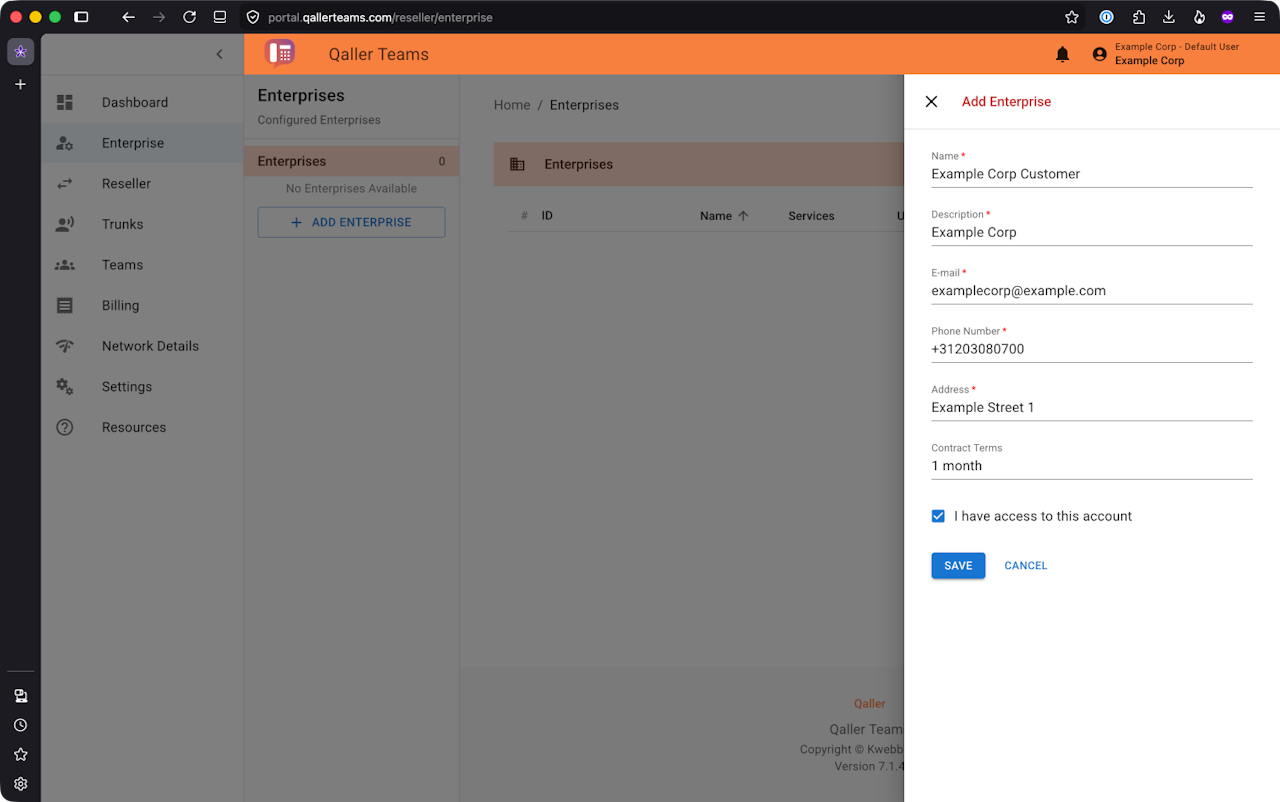Image resolution: width=1280 pixels, height=802 pixels.
Task: Bookmark this page with star
Action: (1072, 17)
